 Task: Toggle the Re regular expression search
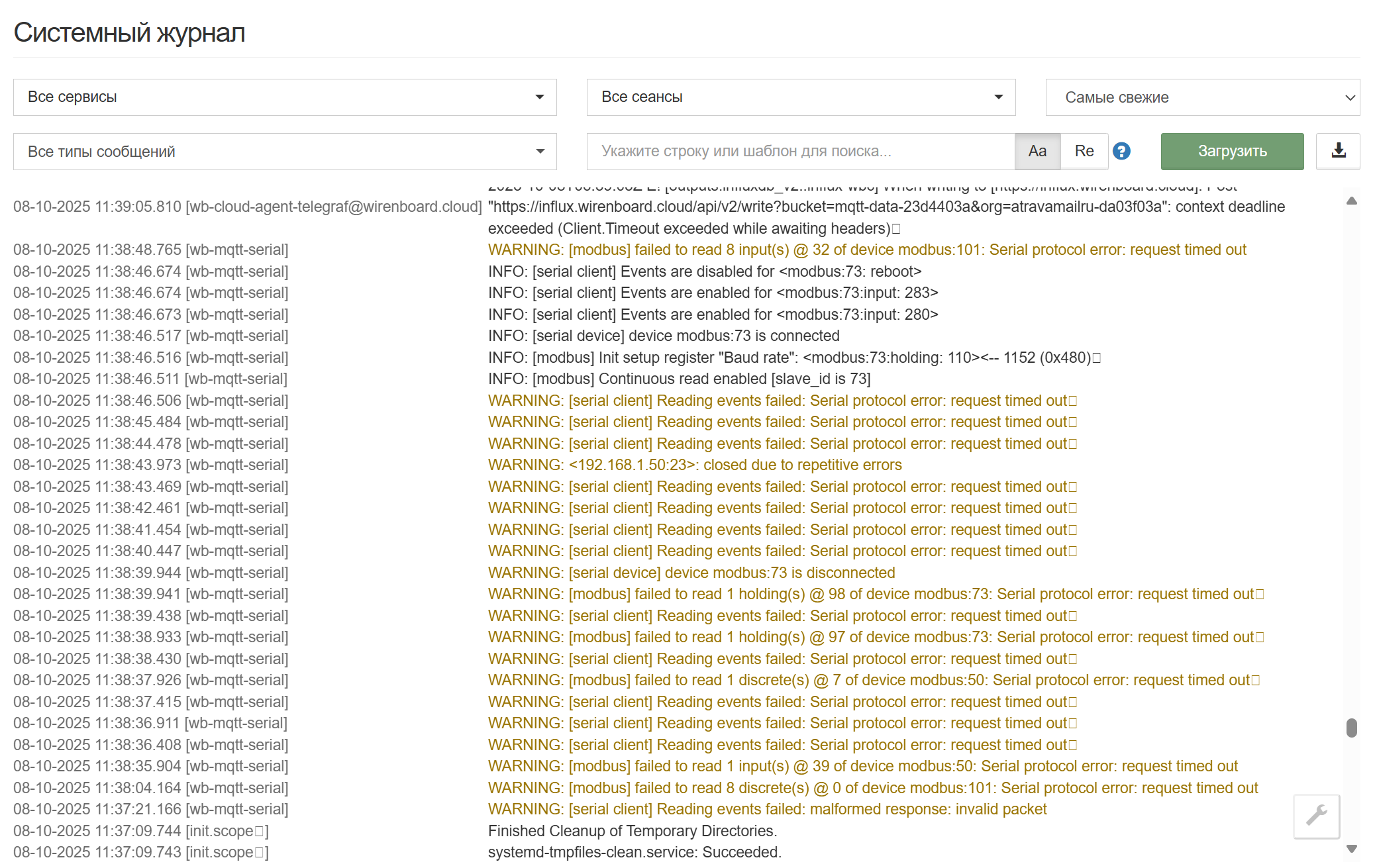click(x=1084, y=151)
